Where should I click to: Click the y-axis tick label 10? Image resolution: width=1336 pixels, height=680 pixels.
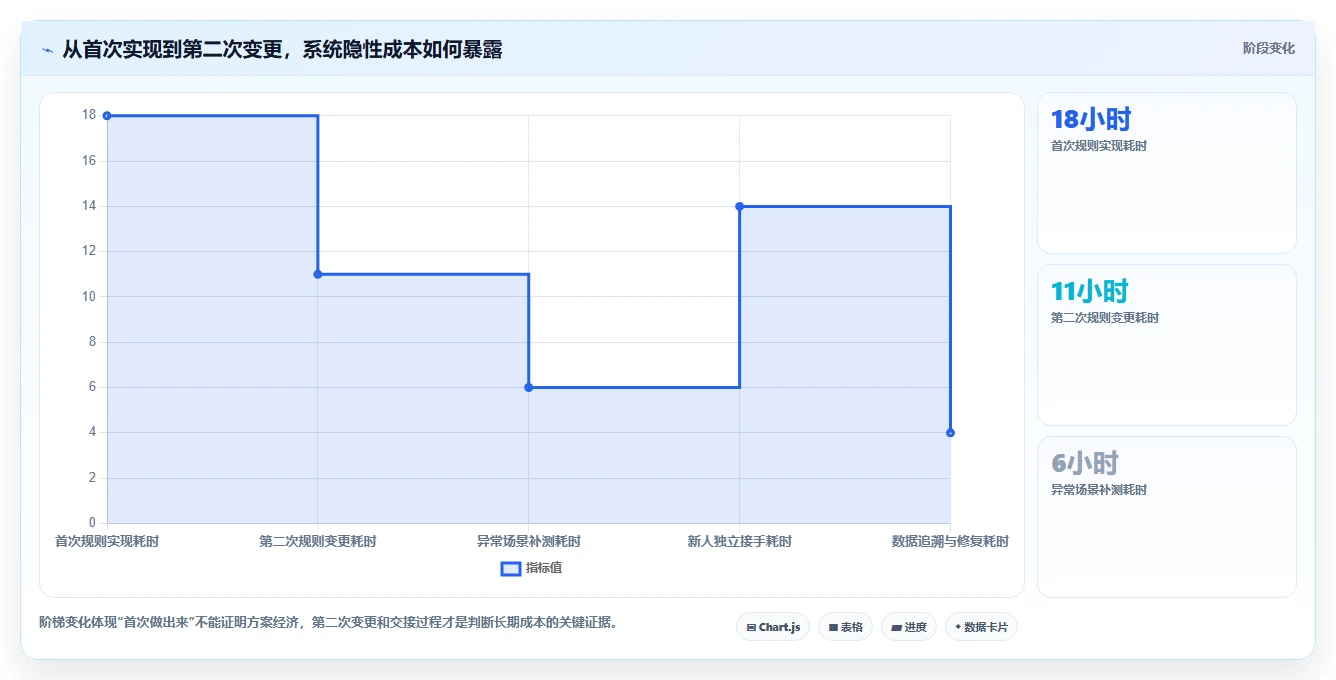89,296
